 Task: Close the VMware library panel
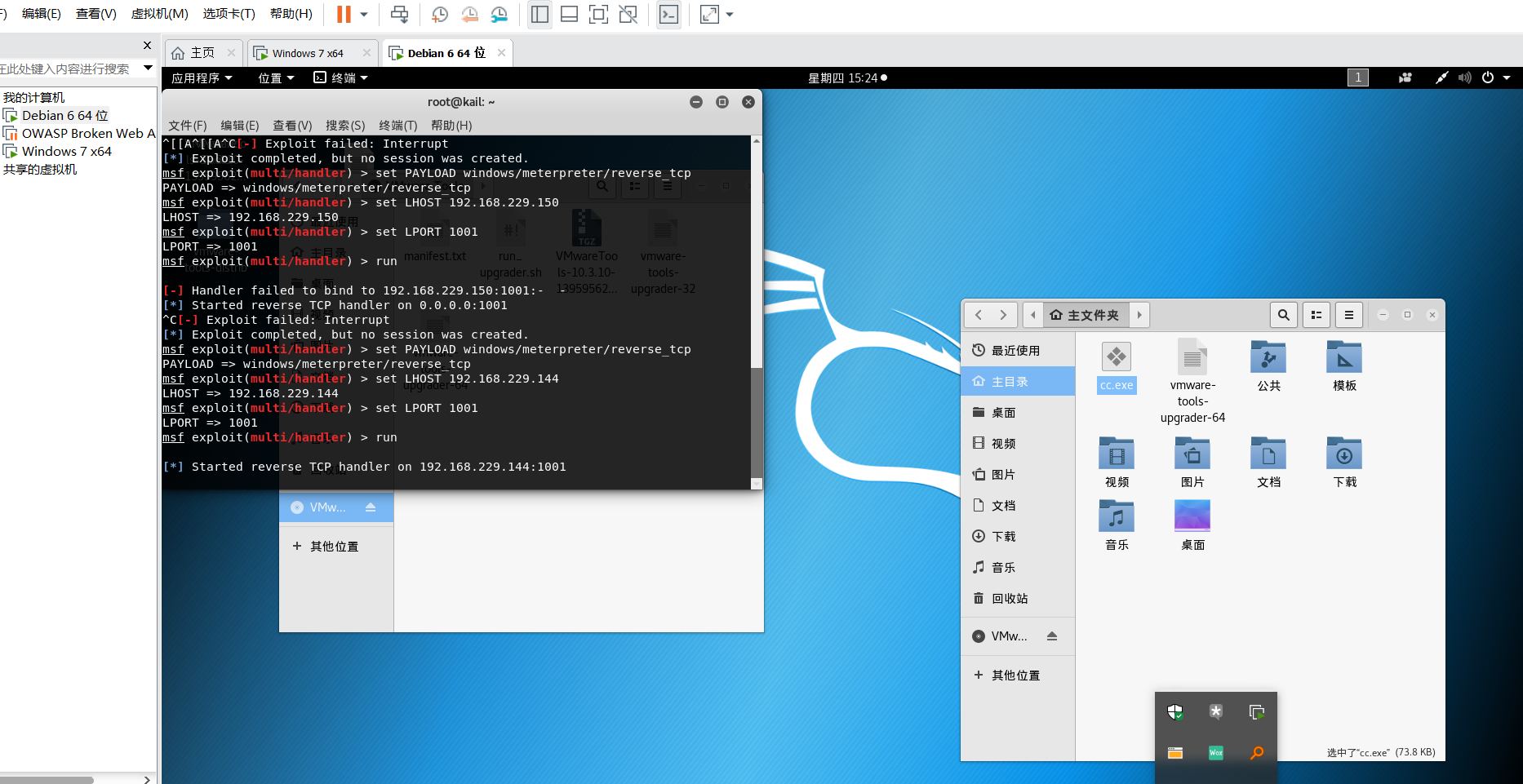(147, 46)
